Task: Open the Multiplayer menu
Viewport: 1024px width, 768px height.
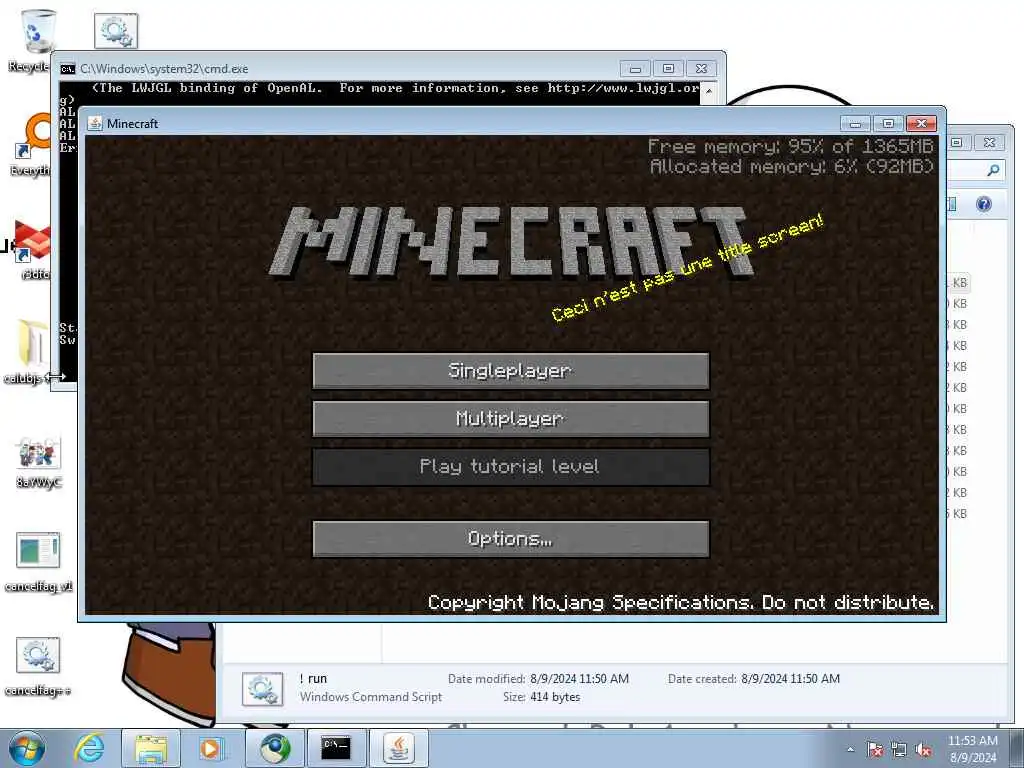Action: click(x=511, y=419)
